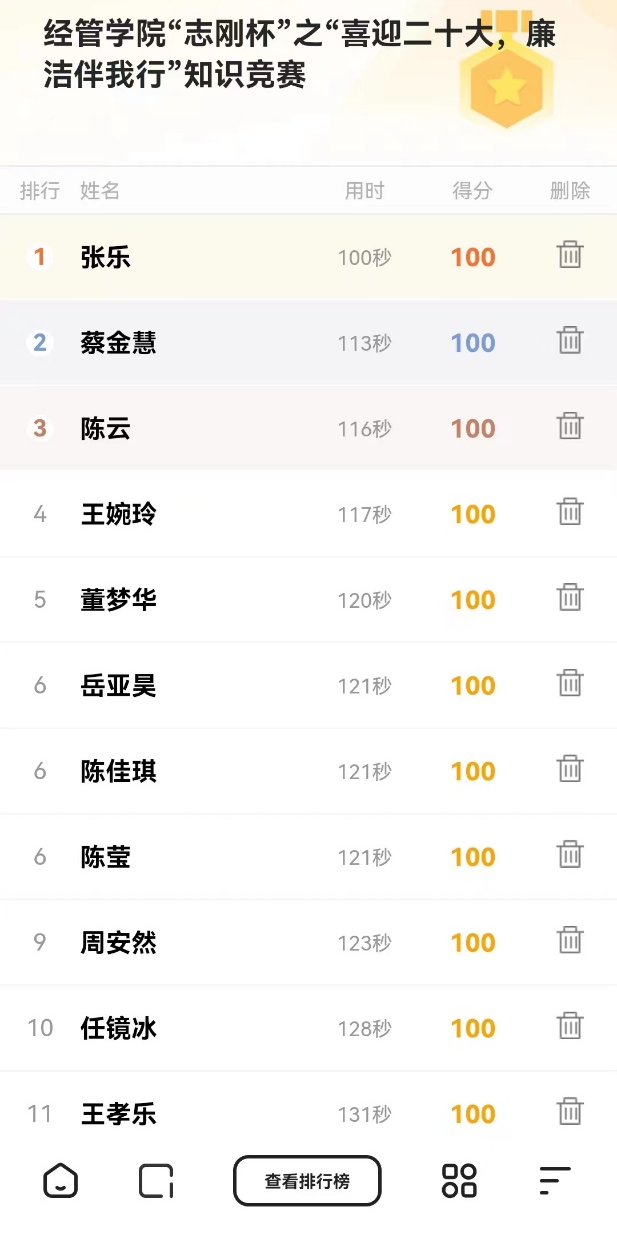Delete 陈莹's ranking record
This screenshot has width=617, height=1234.
570,856
